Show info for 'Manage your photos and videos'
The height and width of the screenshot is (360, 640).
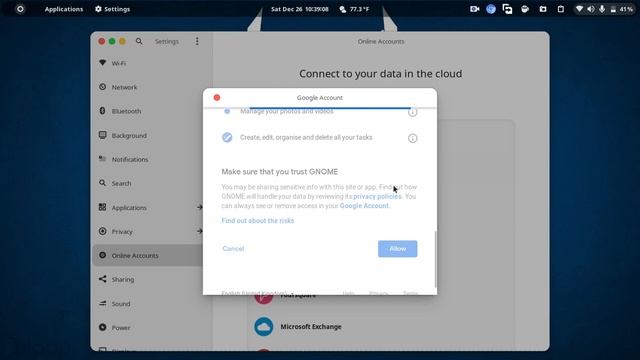tap(413, 112)
